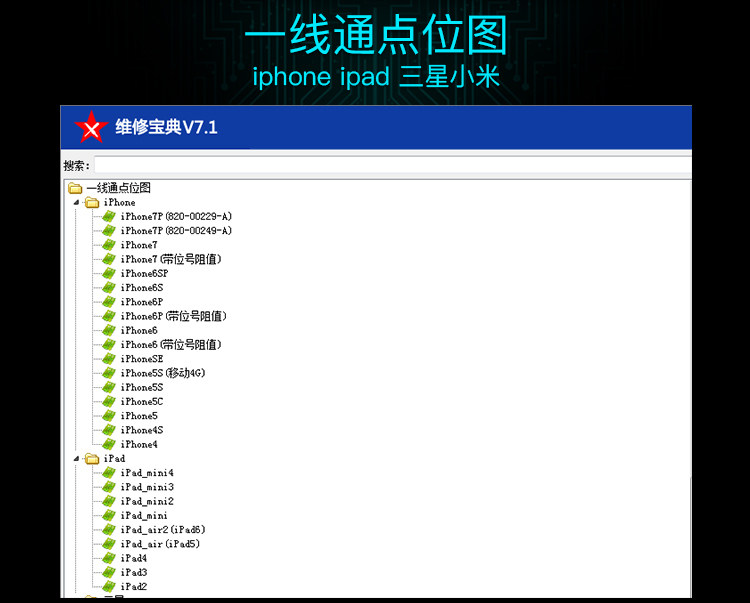This screenshot has width=750, height=603.
Task: Click board icon for iPhone5S (移动4G)
Action: pyautogui.click(x=109, y=373)
